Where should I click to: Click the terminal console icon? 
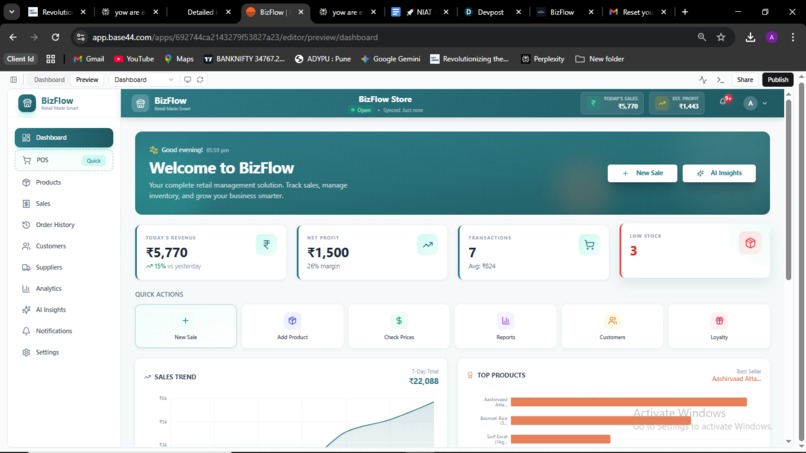[x=720, y=80]
